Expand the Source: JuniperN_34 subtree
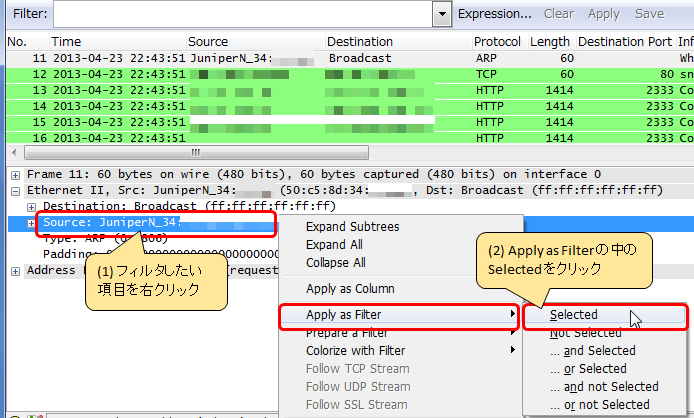Viewport: 694px width, 418px height. click(32, 222)
